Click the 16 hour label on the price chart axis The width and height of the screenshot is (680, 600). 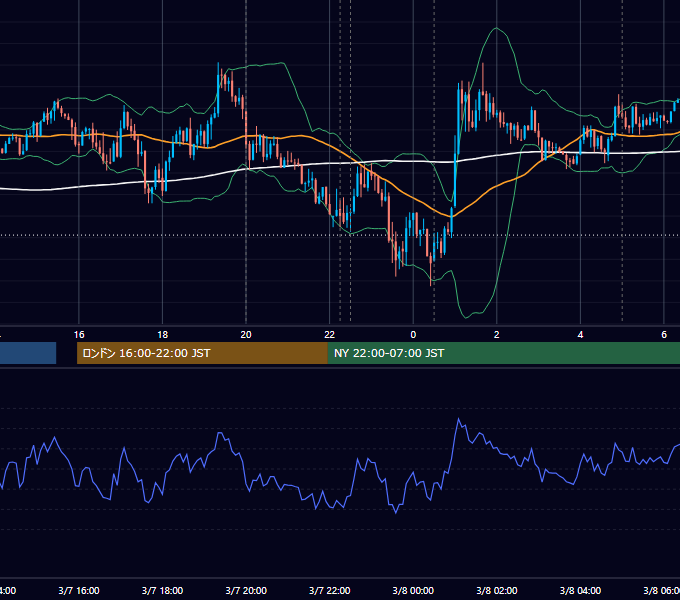pyautogui.click(x=79, y=335)
